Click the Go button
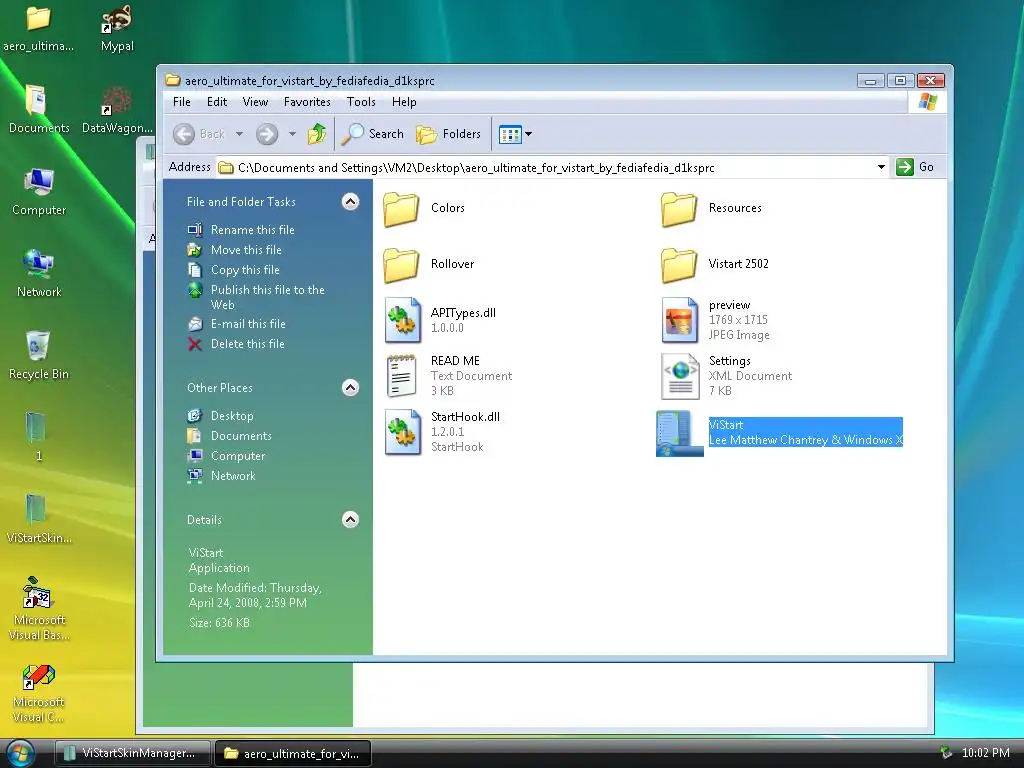 click(915, 167)
